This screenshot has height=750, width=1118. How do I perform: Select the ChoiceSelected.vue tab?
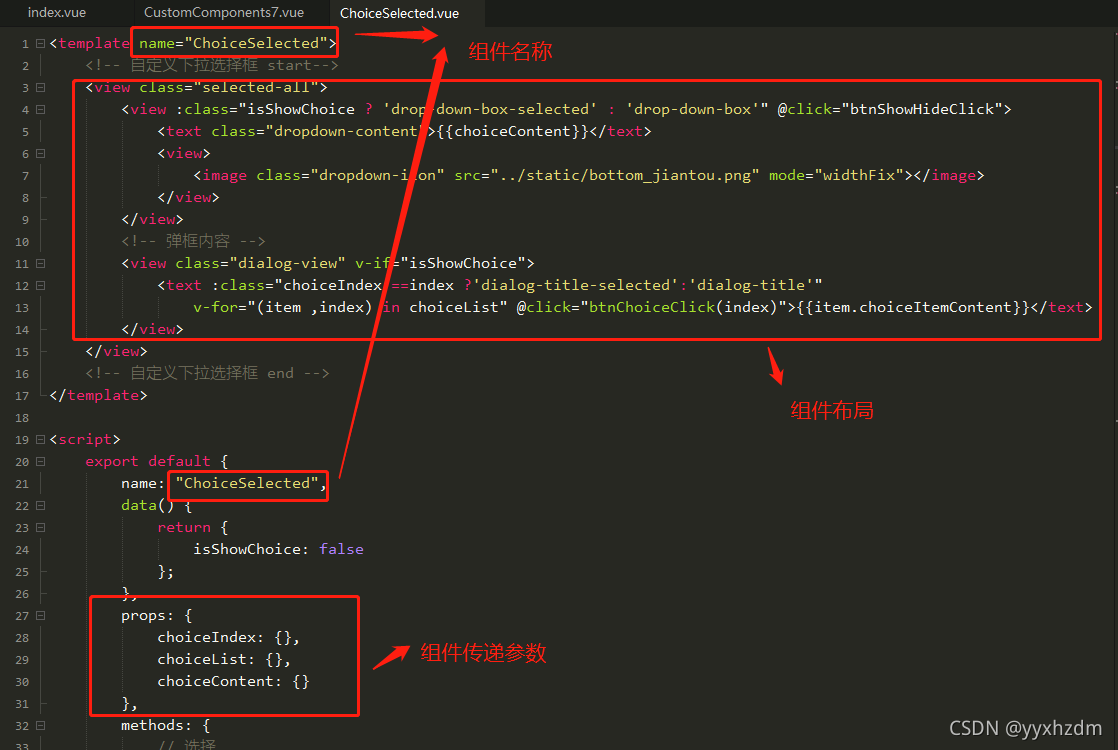point(399,13)
